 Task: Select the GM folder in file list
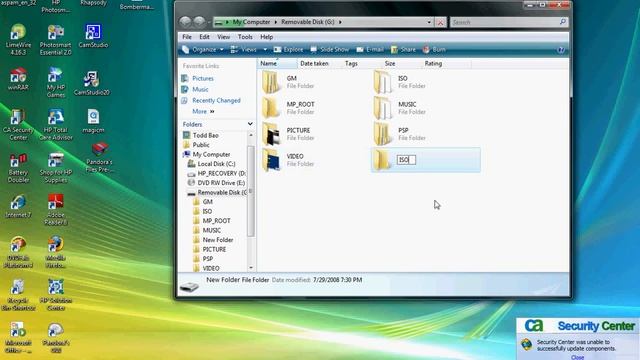[288, 82]
